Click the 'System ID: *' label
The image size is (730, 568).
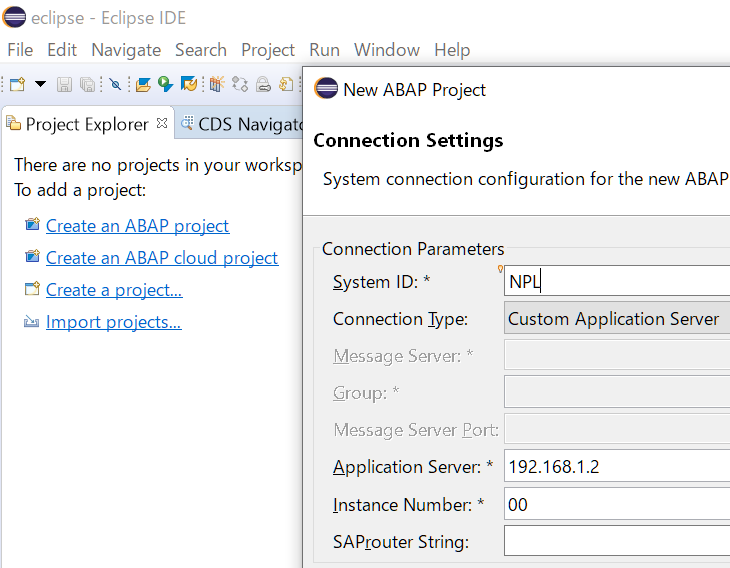(x=381, y=282)
